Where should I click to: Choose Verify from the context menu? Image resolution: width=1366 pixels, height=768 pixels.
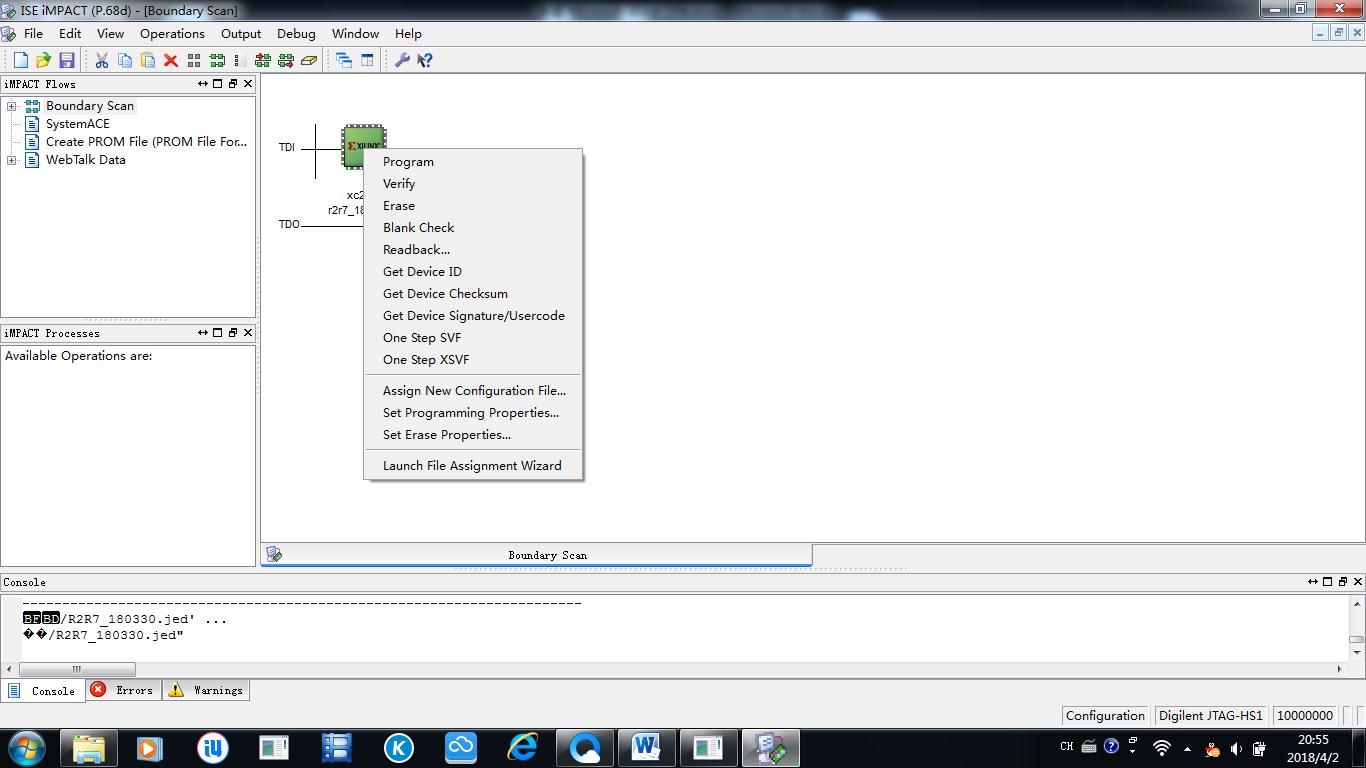pos(473,184)
